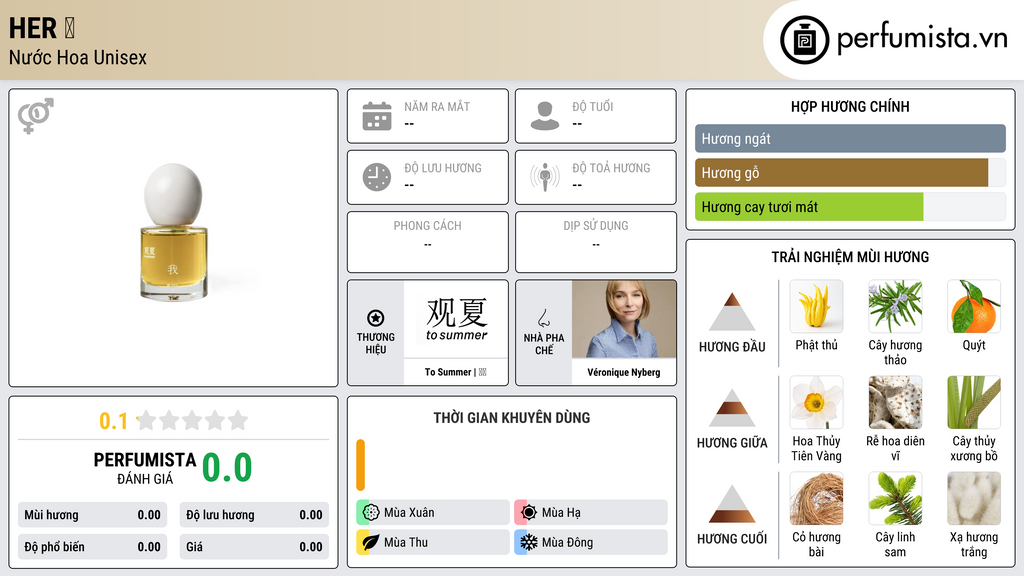Click the Mùa Xuân flower icon
Screen dimensions: 1024x576
coord(371,513)
